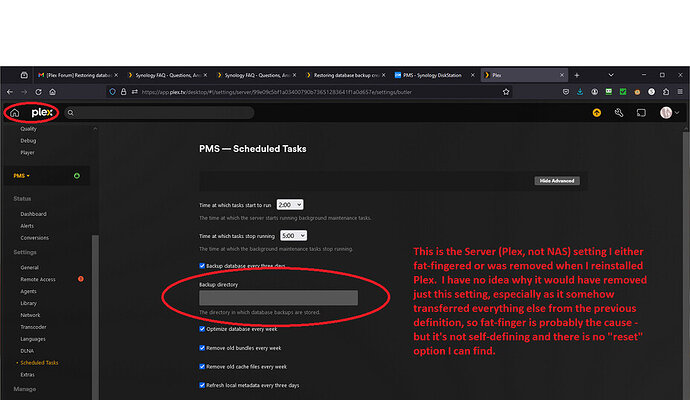This screenshot has width=690, height=400.
Task: Open the browser downloads arrow icon
Action: tap(580, 92)
